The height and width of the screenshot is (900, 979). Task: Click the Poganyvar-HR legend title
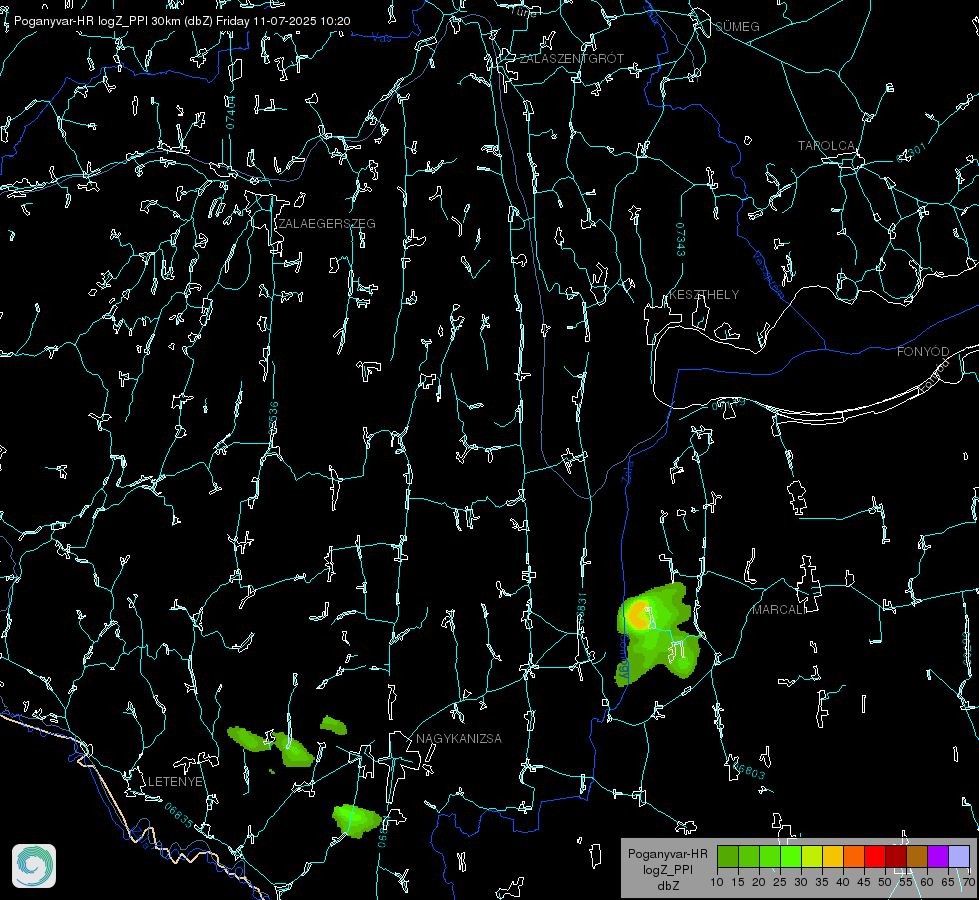pos(667,853)
